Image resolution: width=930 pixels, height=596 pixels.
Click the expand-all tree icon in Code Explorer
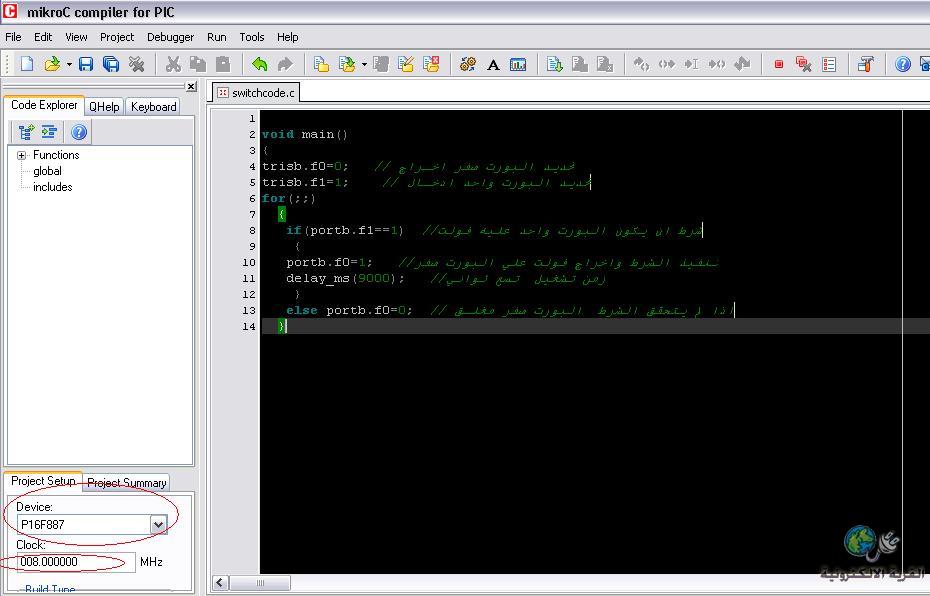point(26,132)
